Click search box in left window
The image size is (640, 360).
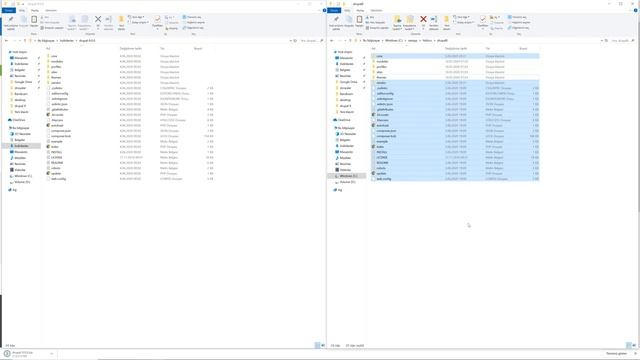[x=312, y=41]
